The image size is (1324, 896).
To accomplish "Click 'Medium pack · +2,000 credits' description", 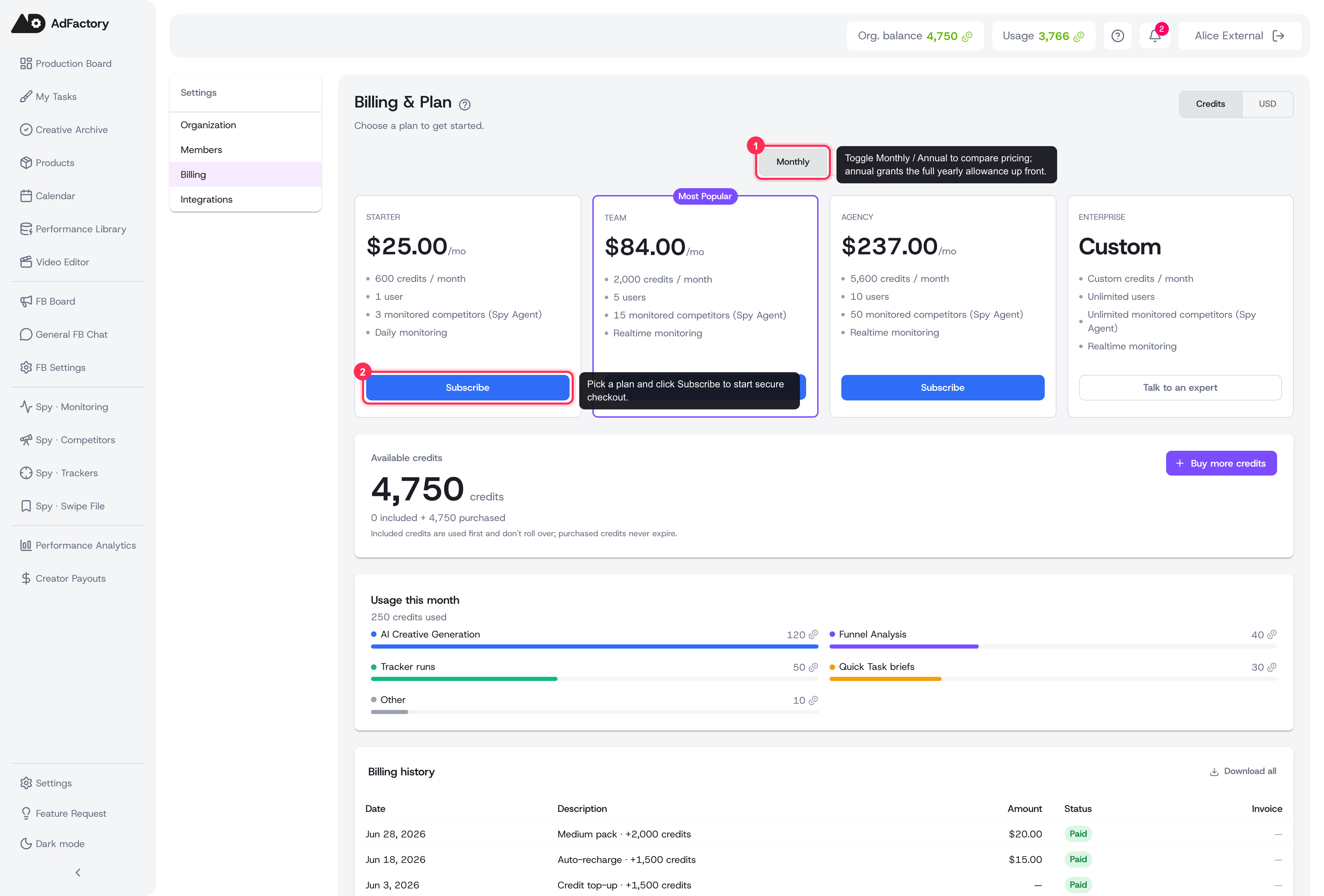I will pos(624,834).
